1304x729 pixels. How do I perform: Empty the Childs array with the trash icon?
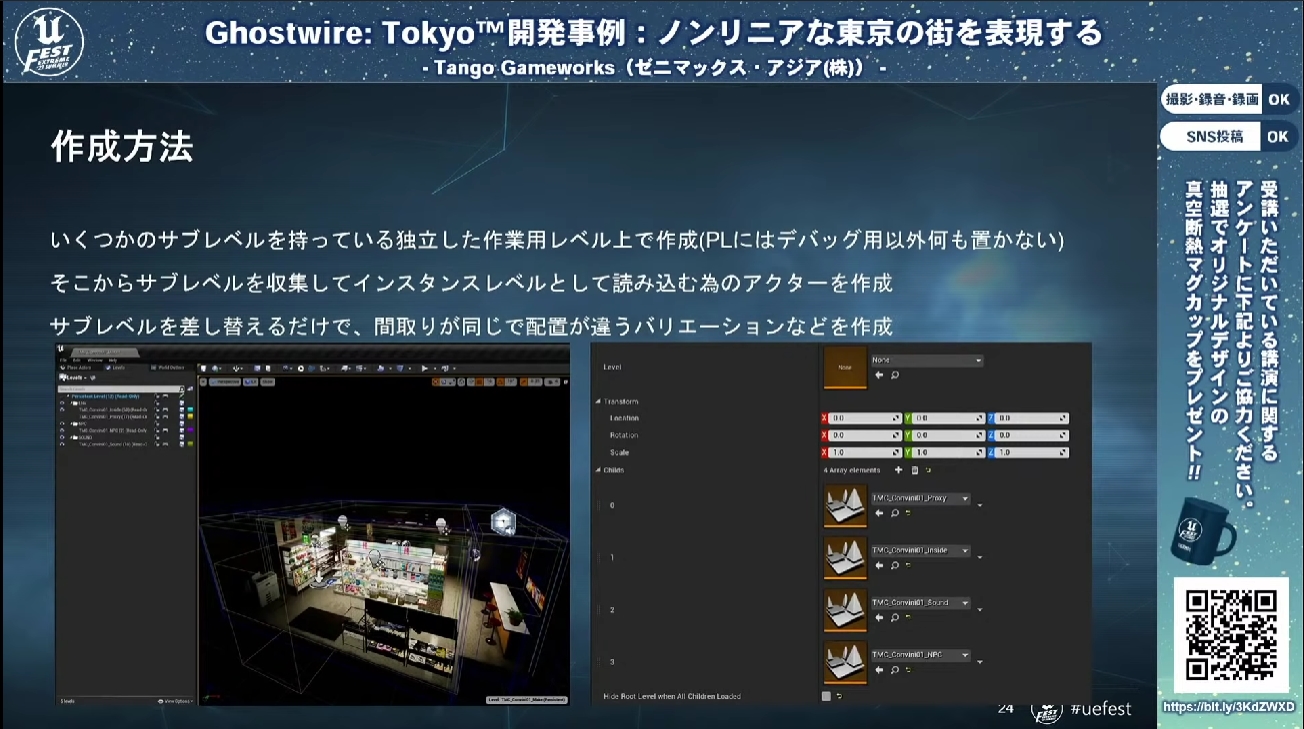(914, 470)
